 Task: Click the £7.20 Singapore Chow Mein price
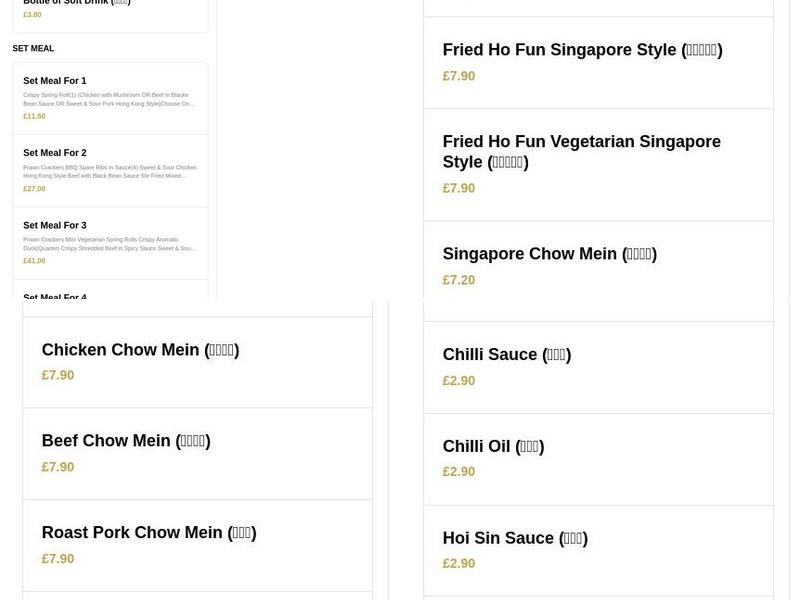pos(458,280)
